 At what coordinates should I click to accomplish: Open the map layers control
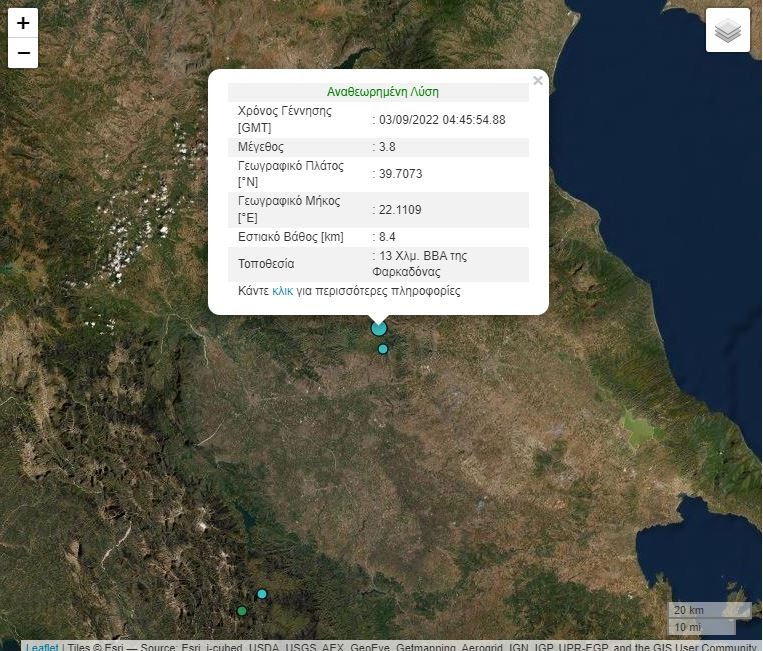point(728,31)
